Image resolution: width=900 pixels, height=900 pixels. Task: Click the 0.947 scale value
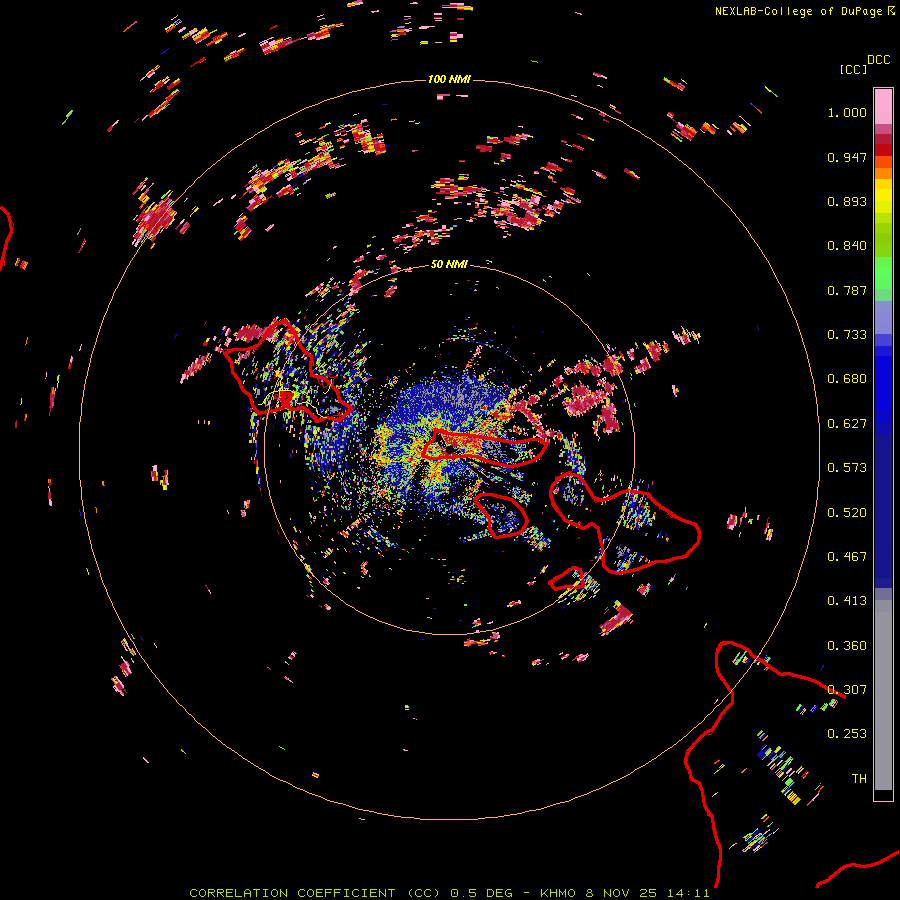click(x=847, y=157)
